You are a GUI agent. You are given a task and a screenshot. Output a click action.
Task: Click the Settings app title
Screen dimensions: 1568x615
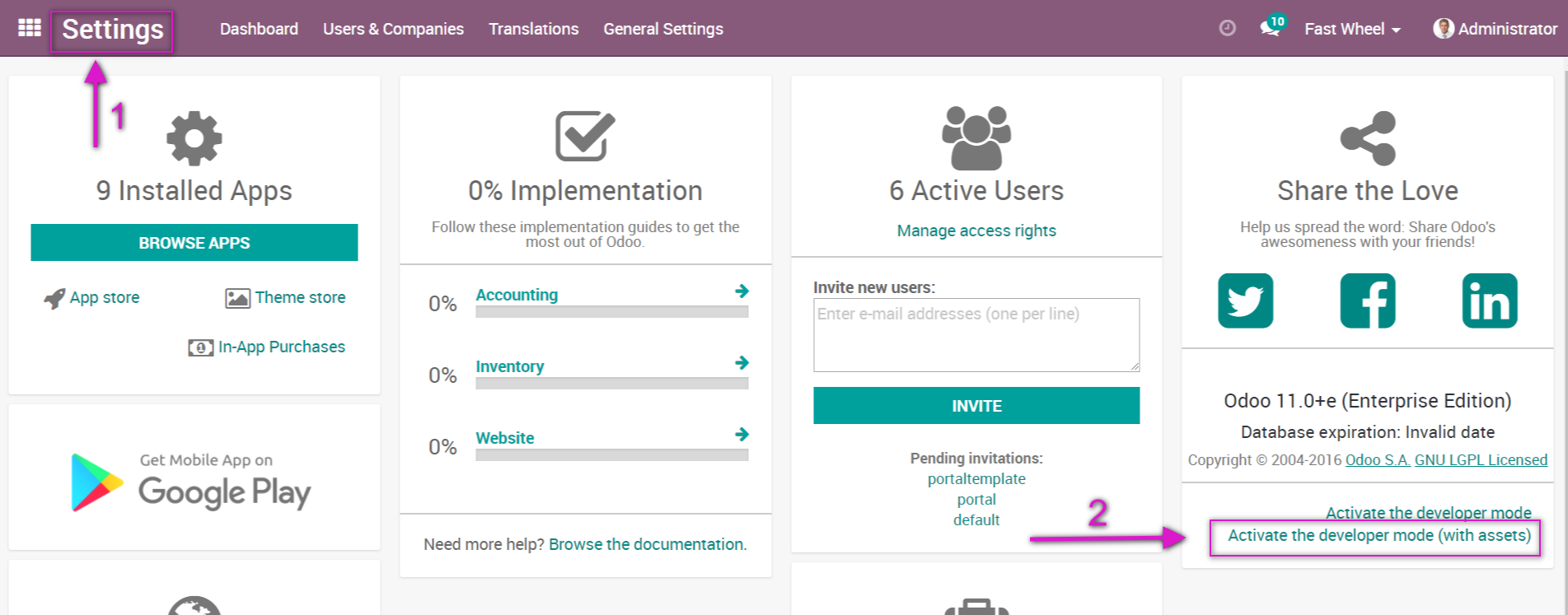pos(113,30)
